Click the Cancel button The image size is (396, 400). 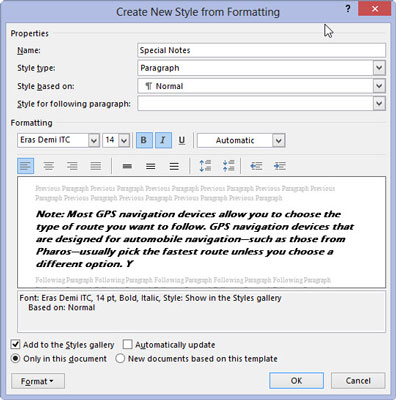358,380
